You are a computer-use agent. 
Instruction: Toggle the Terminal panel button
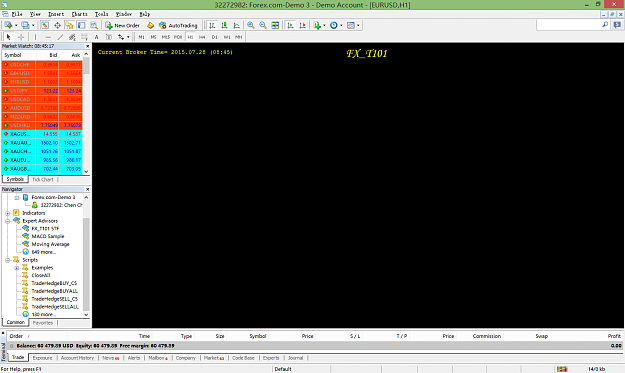pyautogui.click(x=82, y=25)
